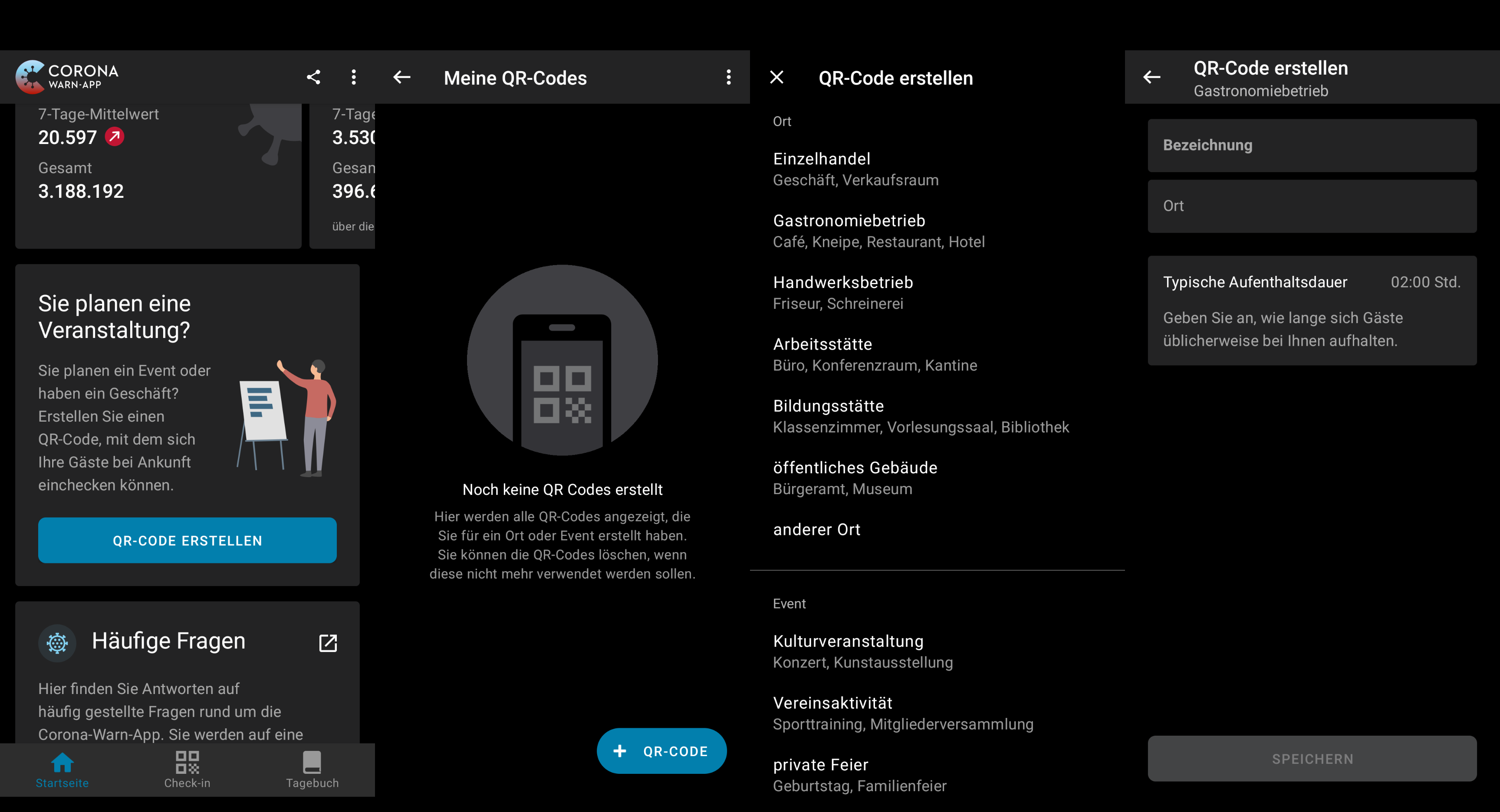1500x812 pixels.
Task: Select öffentliches Gebäude option
Action: [x=937, y=478]
